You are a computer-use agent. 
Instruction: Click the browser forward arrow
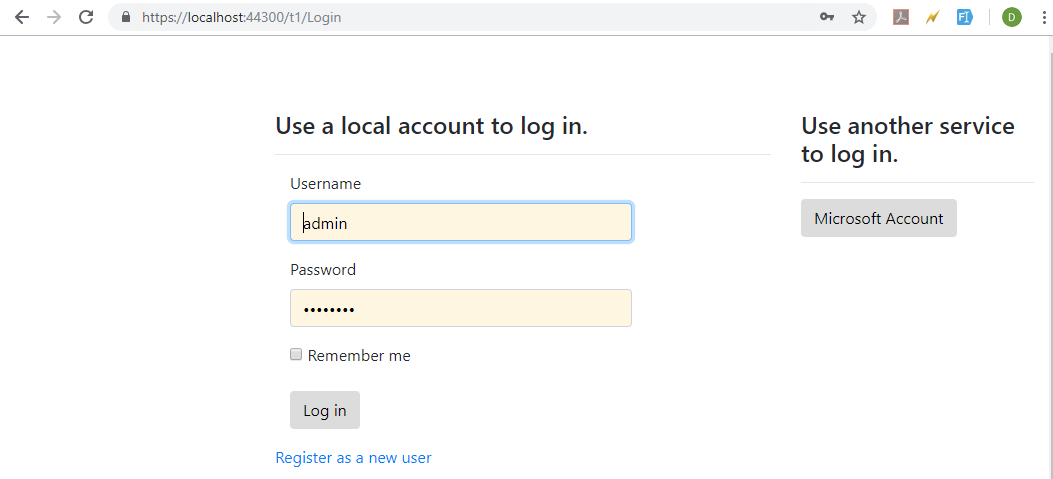pyautogui.click(x=54, y=17)
